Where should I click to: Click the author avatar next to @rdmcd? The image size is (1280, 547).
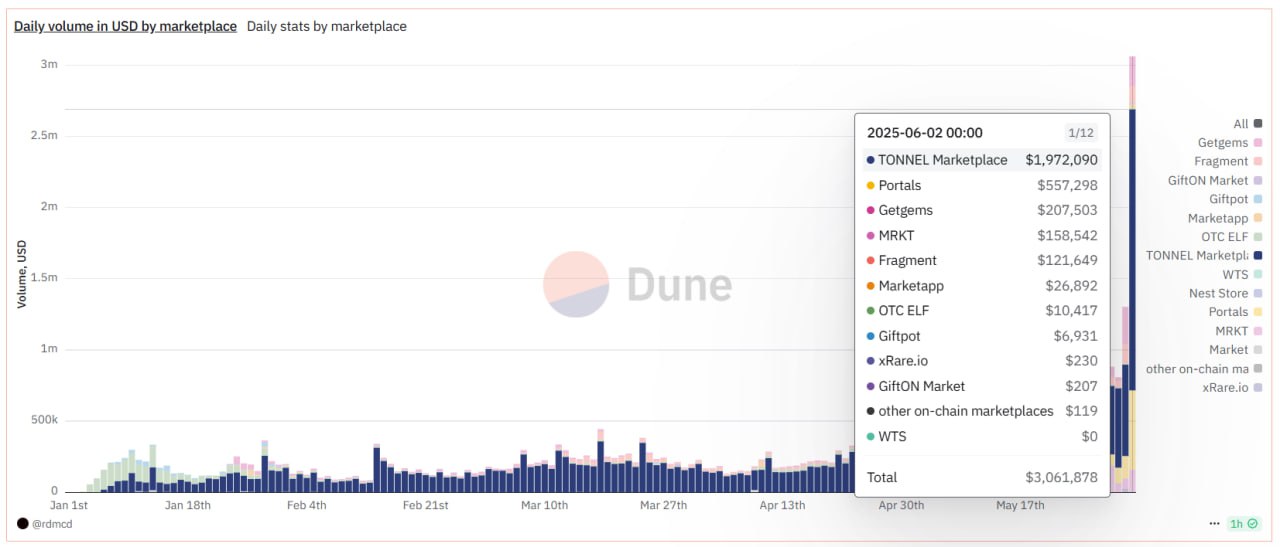point(23,524)
